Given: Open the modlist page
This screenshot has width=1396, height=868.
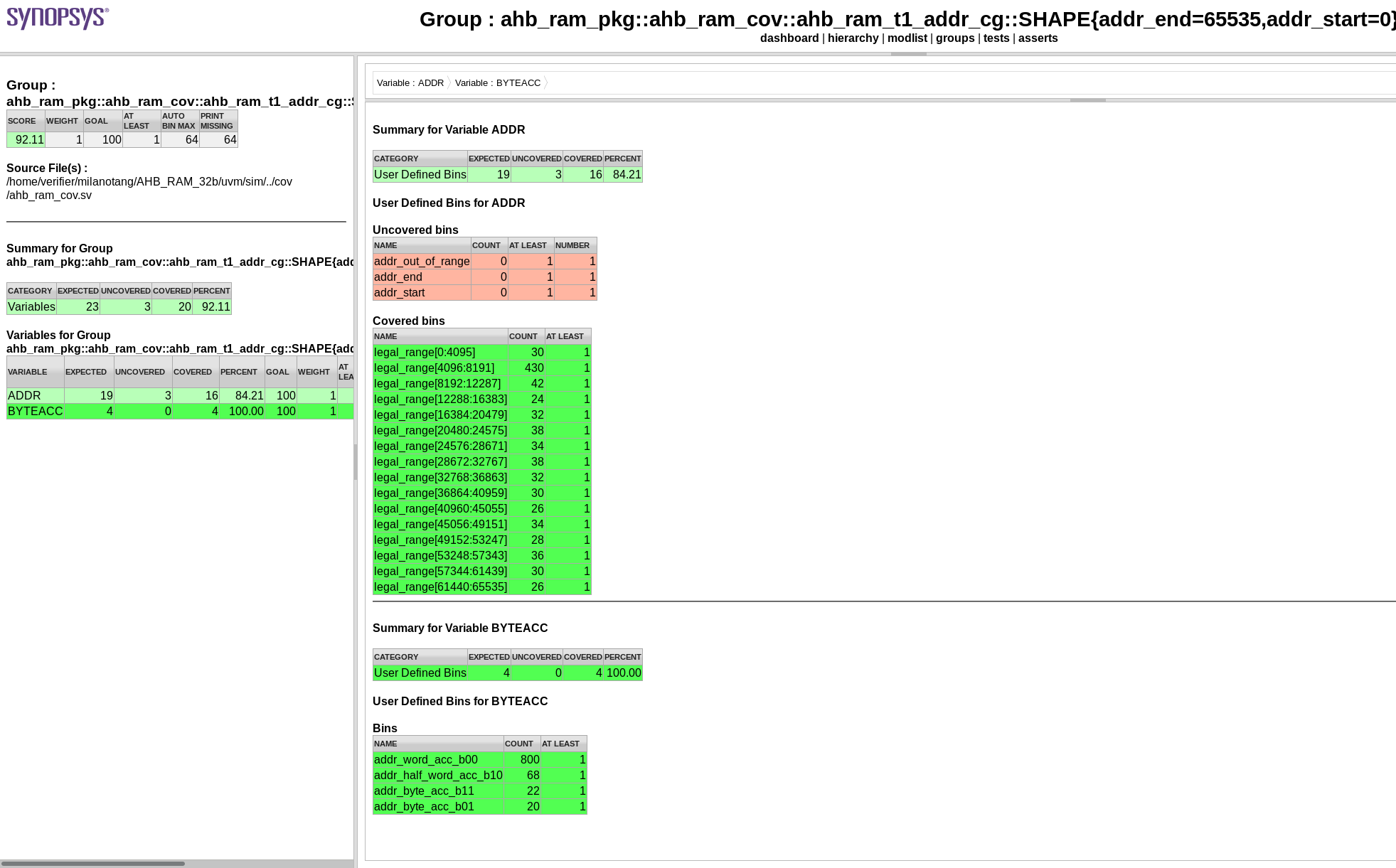Looking at the screenshot, I should point(907,38).
